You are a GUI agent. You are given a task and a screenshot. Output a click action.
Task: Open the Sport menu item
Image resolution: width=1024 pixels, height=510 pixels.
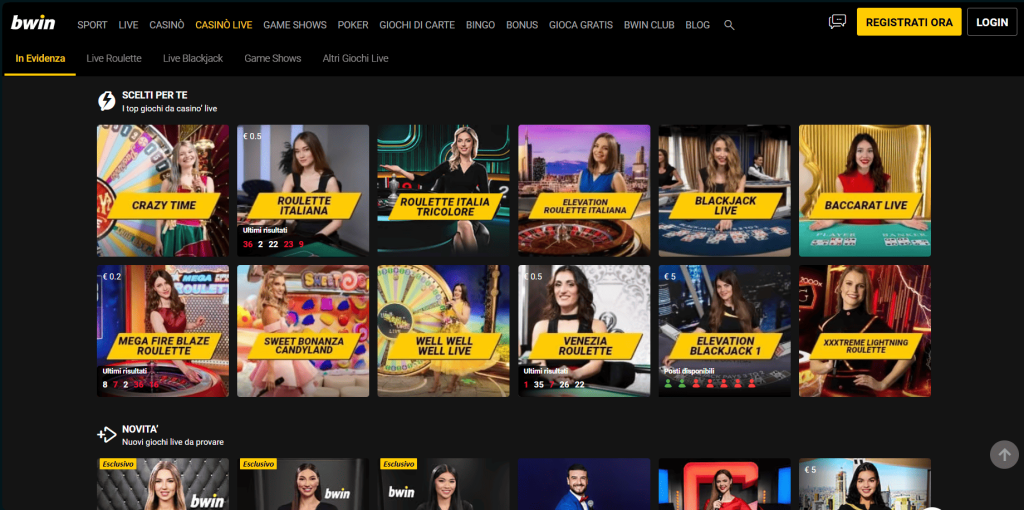pyautogui.click(x=92, y=25)
